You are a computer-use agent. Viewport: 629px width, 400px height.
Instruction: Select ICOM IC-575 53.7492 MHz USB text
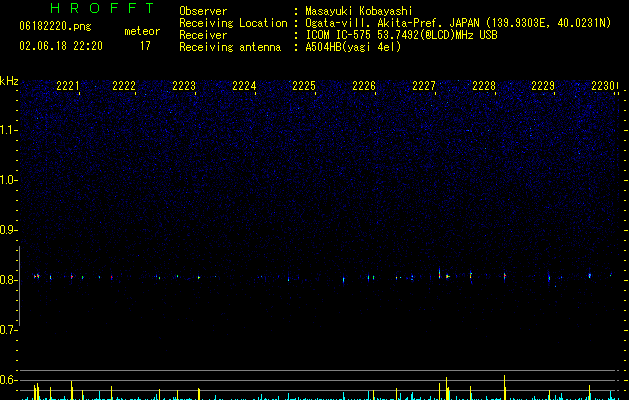(401, 35)
